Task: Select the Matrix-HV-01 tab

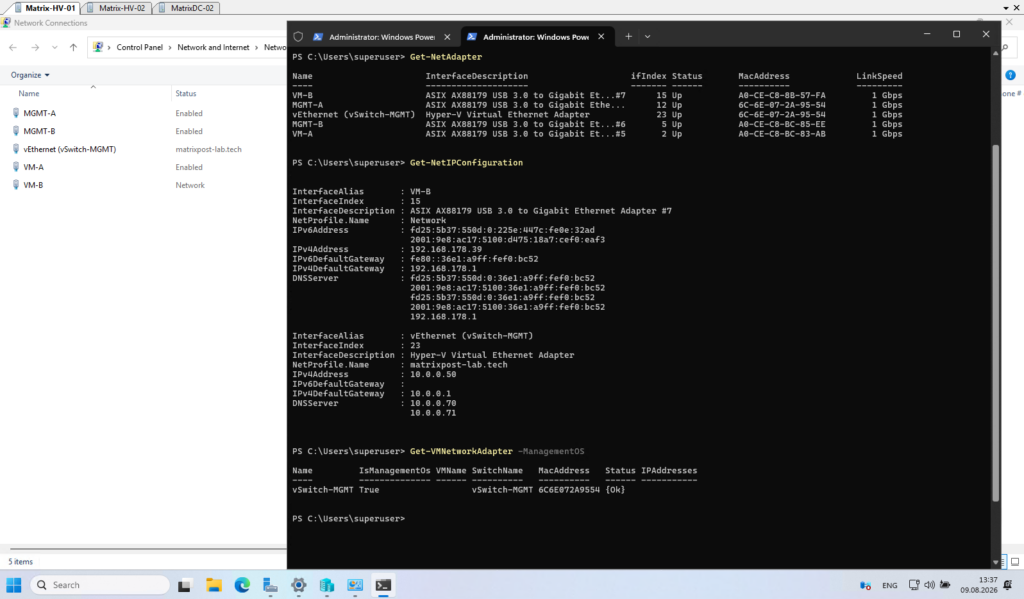Action: pyautogui.click(x=44, y=8)
